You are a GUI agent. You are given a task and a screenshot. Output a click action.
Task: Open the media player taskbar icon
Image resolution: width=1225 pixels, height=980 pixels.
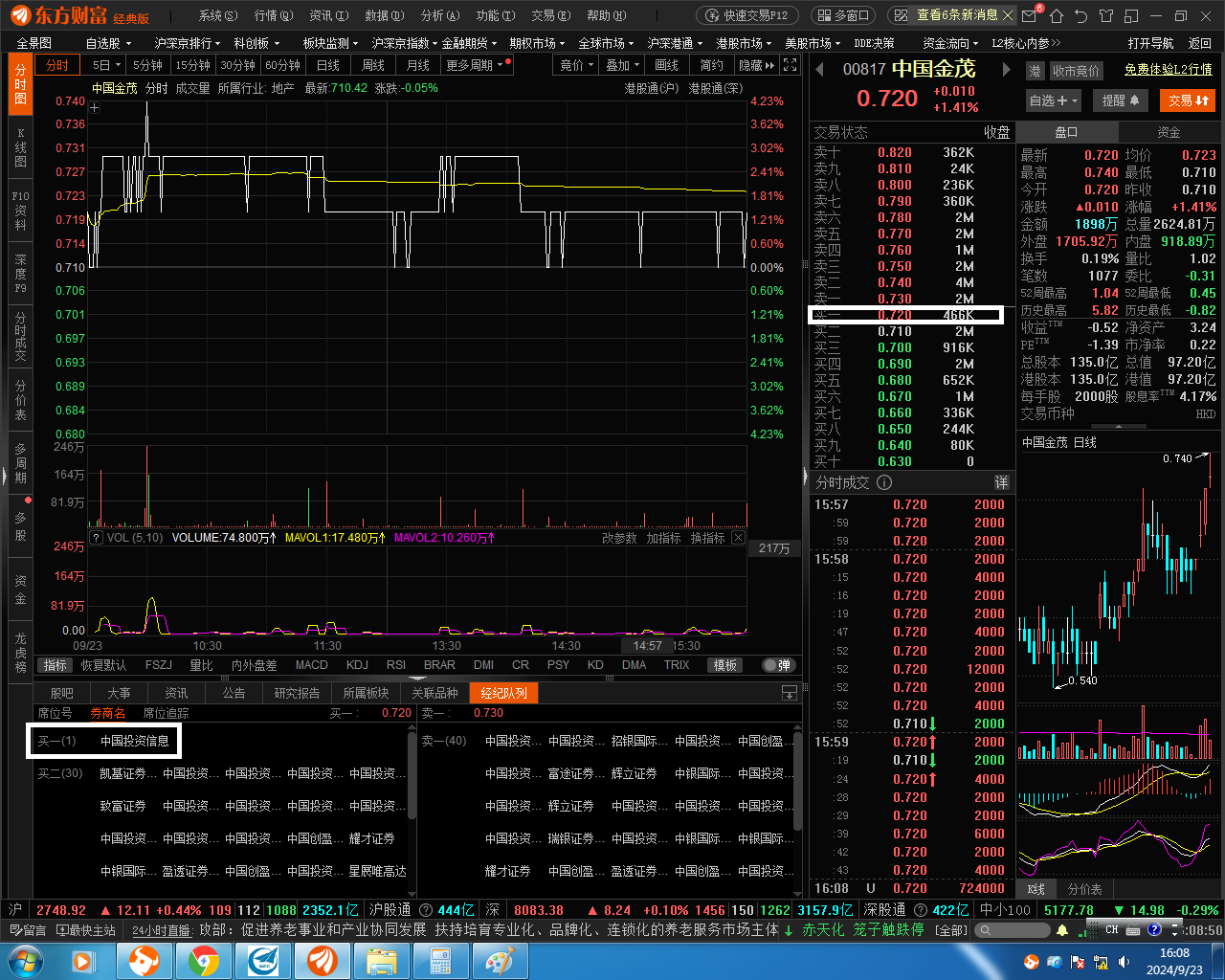[82, 960]
